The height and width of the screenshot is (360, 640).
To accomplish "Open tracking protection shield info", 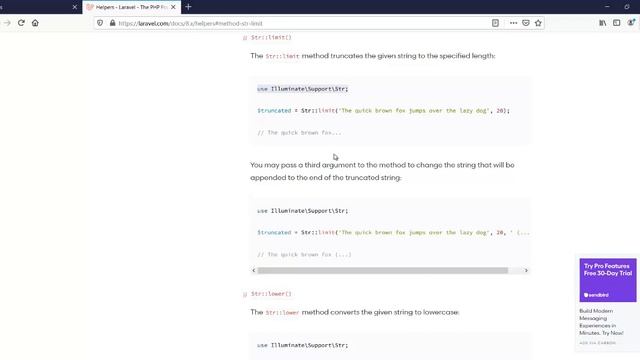I will tap(100, 23).
